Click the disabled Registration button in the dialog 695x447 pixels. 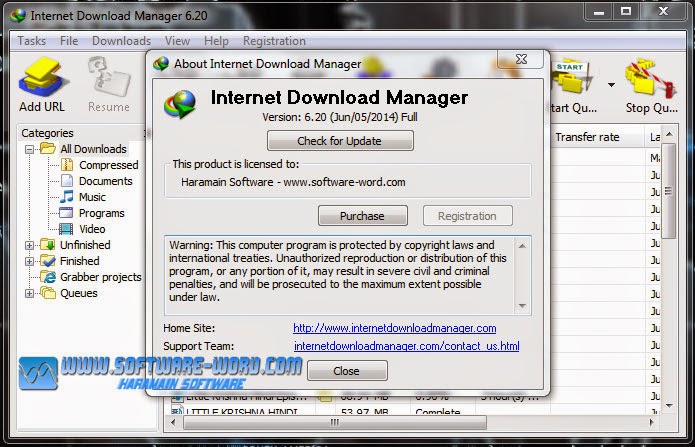click(468, 216)
